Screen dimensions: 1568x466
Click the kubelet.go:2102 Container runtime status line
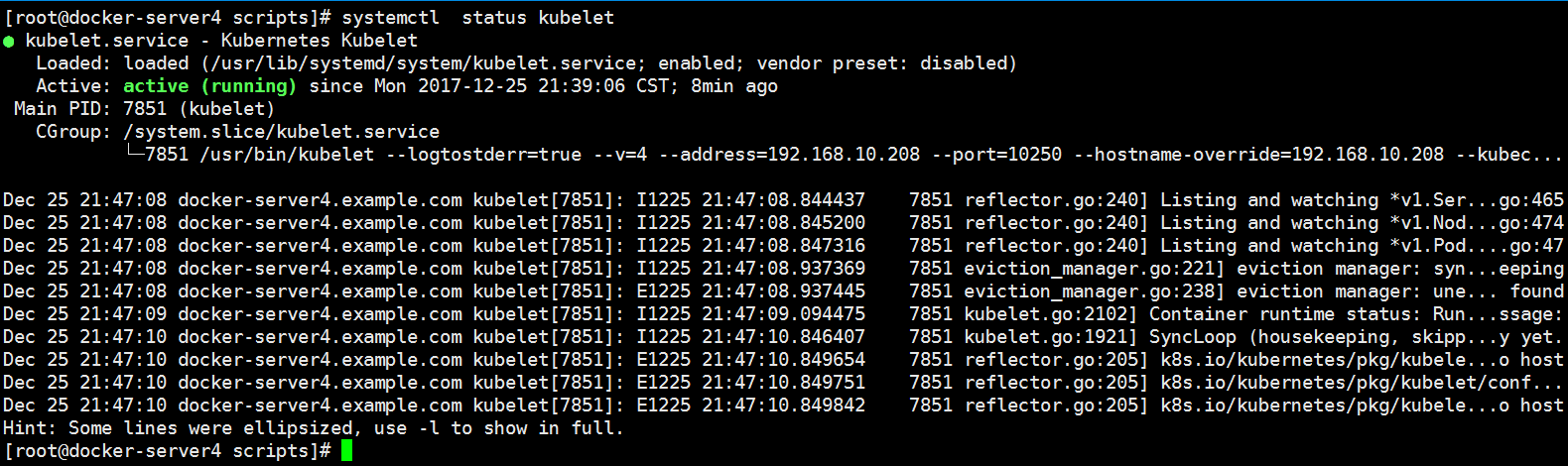click(x=783, y=314)
